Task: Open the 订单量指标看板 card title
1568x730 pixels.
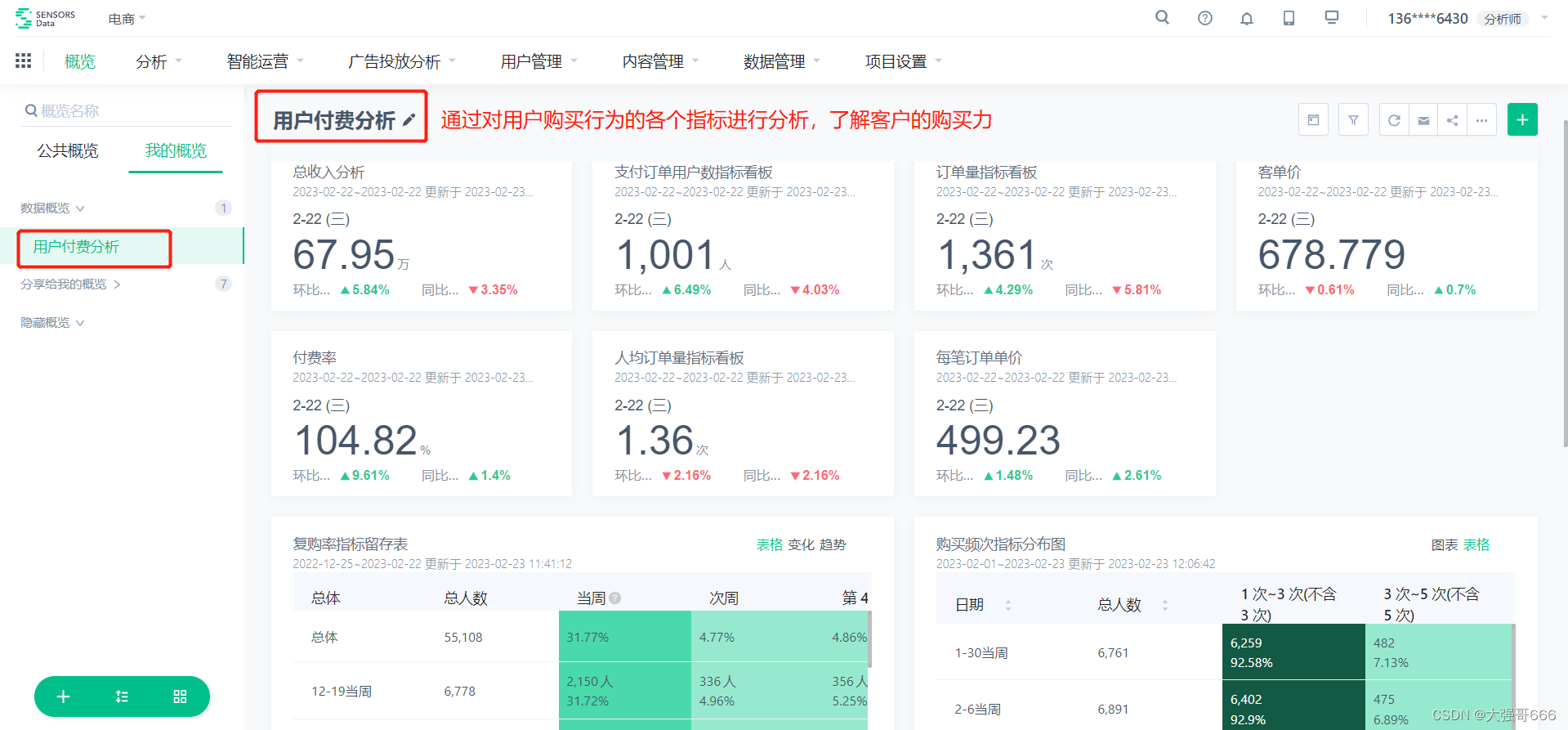Action: tap(986, 172)
